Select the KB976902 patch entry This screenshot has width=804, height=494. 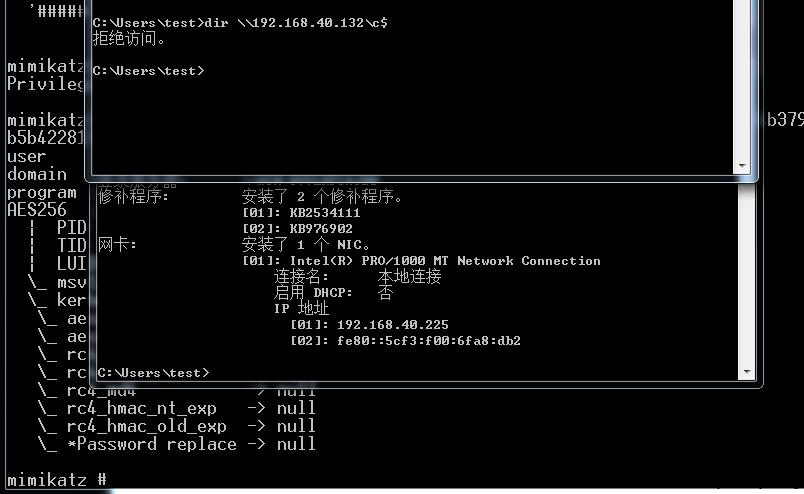pos(297,229)
